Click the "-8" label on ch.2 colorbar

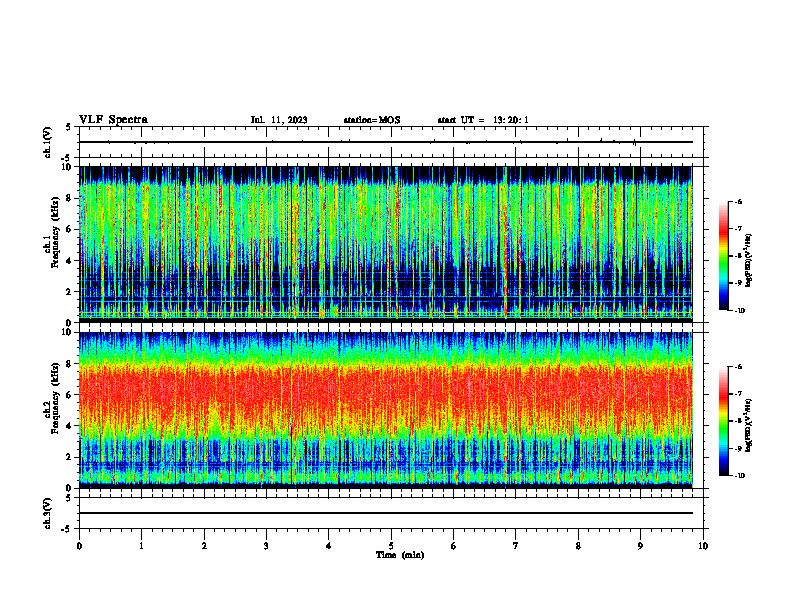click(x=738, y=421)
